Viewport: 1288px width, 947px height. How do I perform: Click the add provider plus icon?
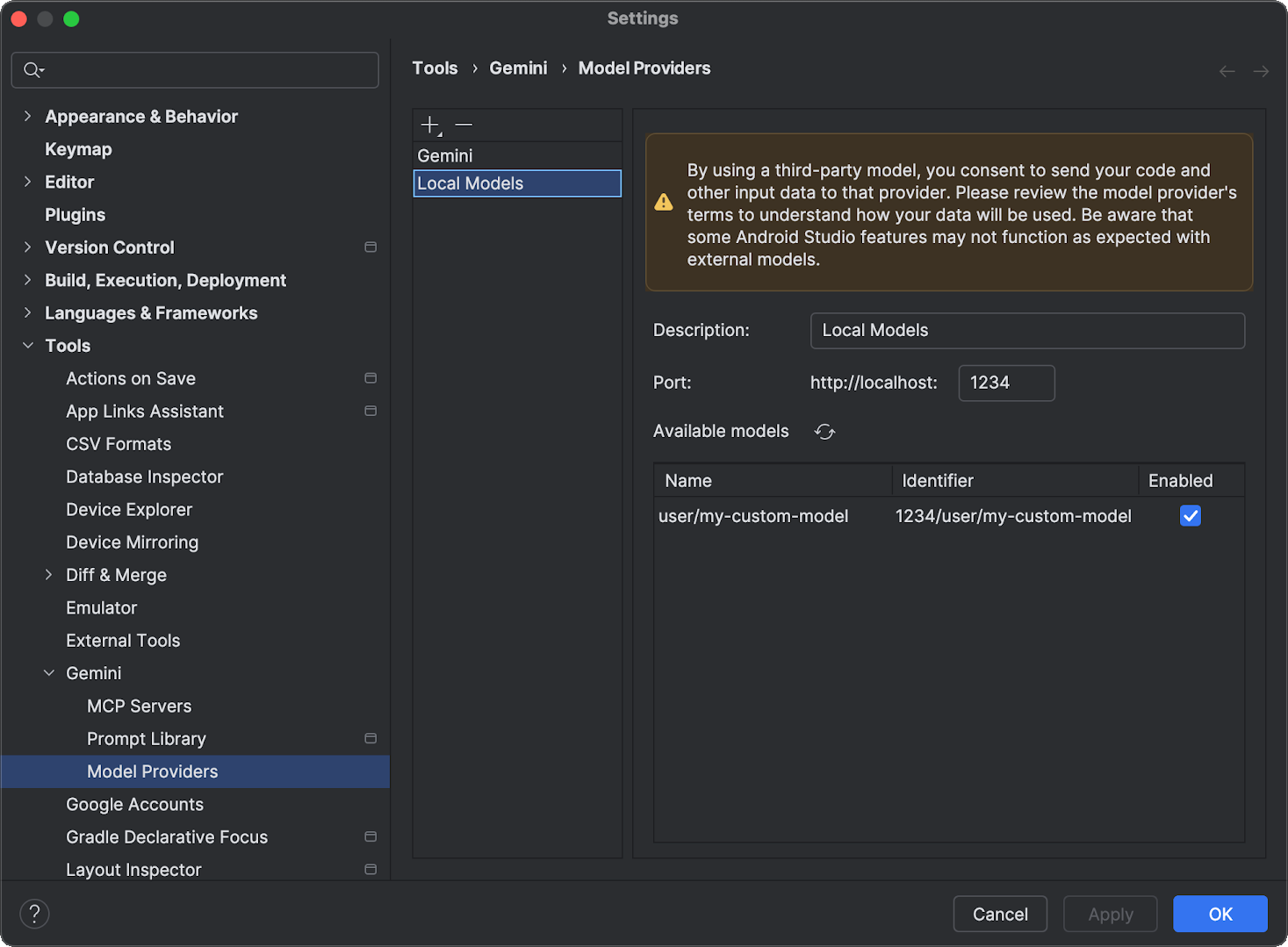pos(430,126)
